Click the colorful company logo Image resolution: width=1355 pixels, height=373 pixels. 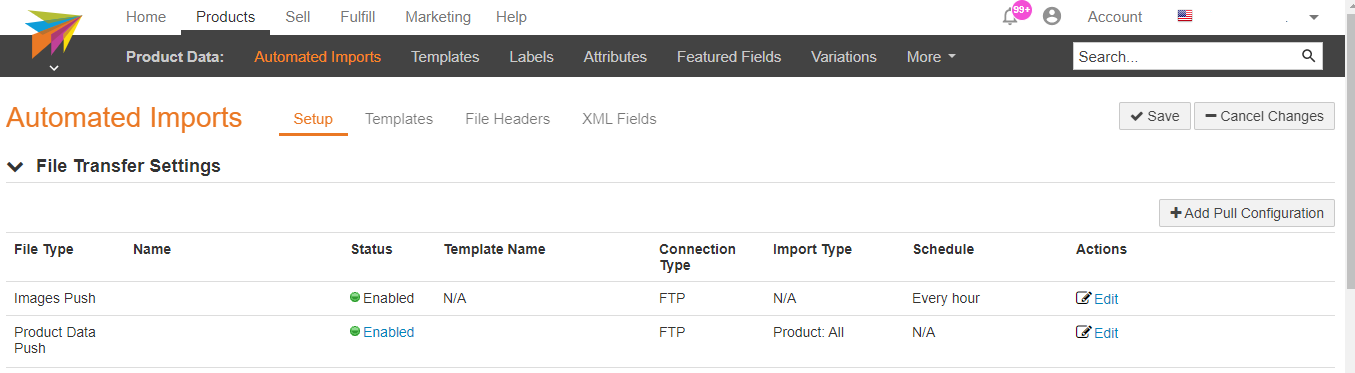click(53, 33)
